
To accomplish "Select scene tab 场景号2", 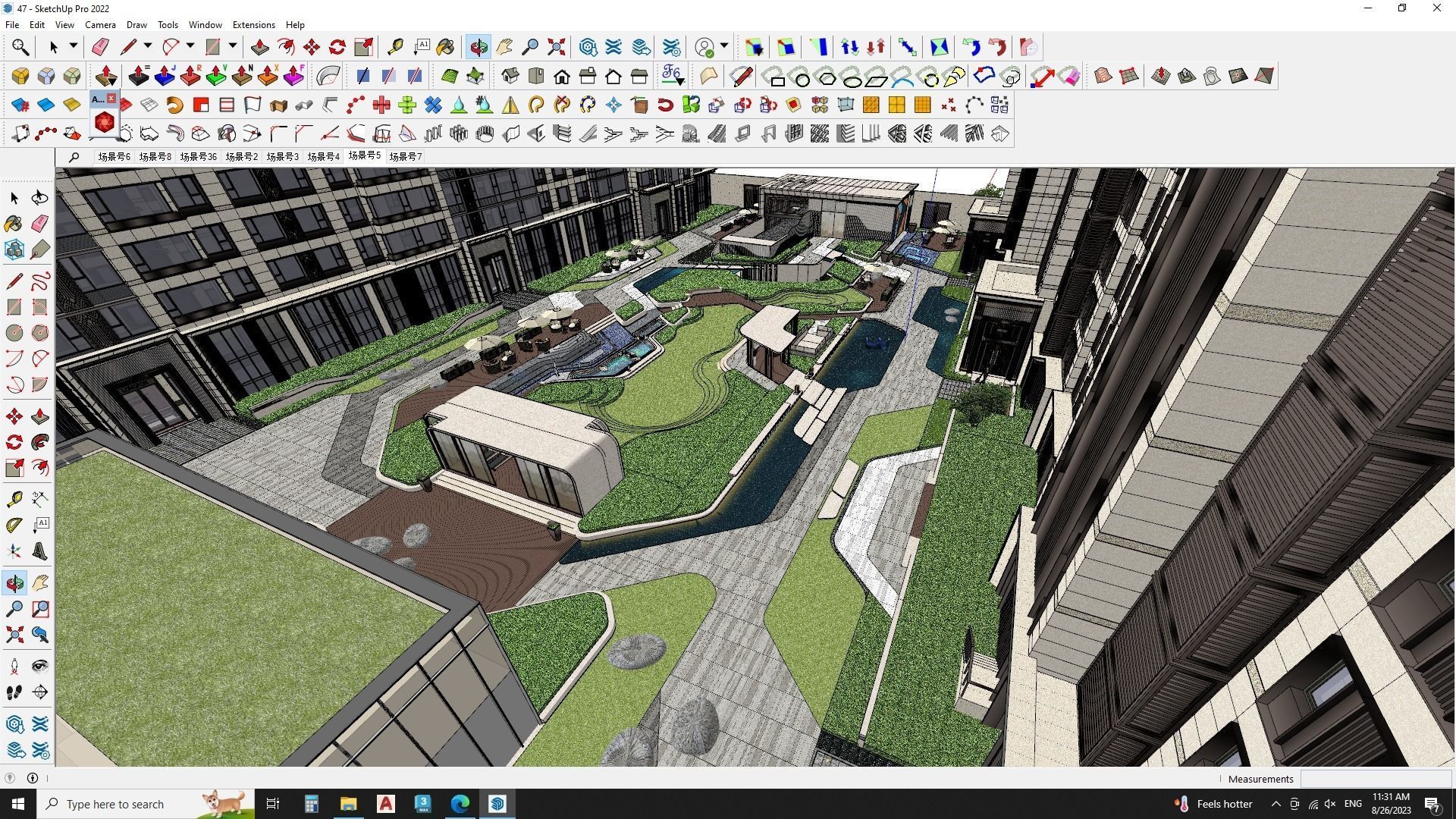I will pos(241,156).
